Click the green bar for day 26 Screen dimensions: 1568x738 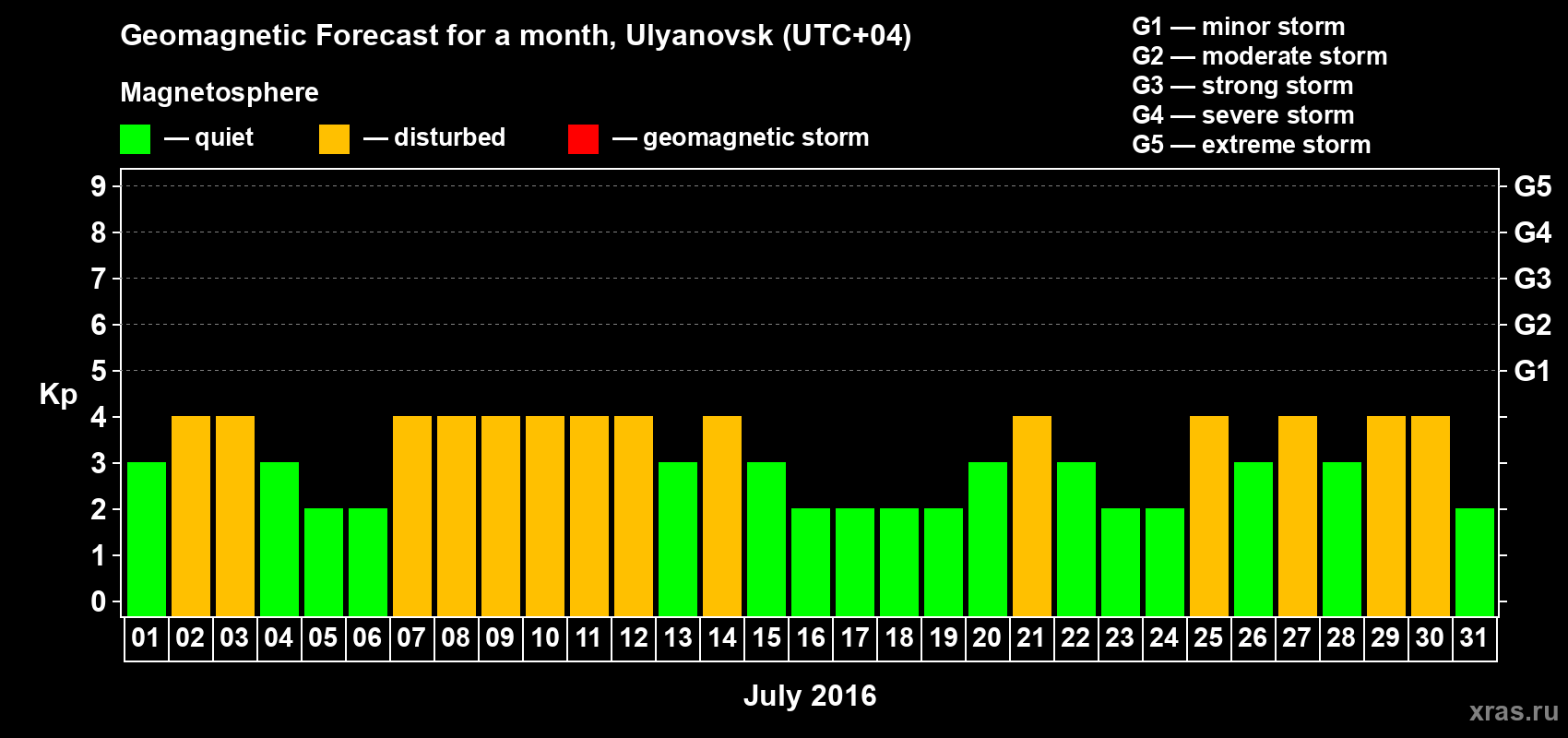(x=1253, y=540)
